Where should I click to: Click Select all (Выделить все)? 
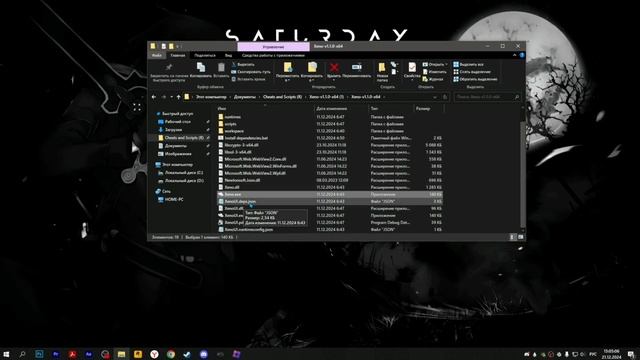click(x=469, y=64)
